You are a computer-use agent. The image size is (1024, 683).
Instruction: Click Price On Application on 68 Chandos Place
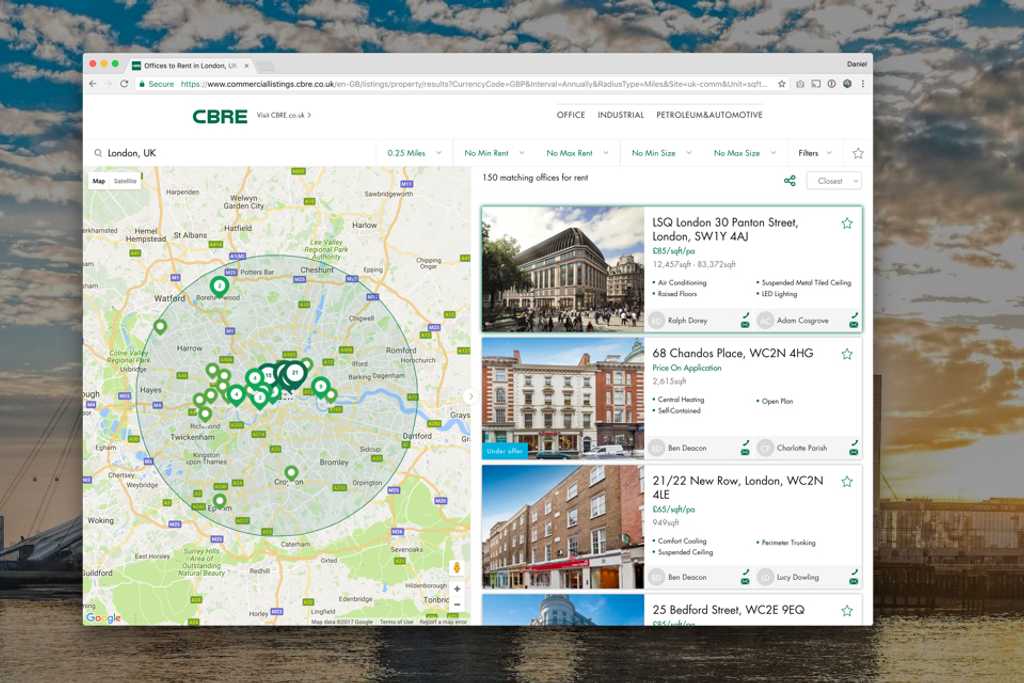pyautogui.click(x=686, y=368)
